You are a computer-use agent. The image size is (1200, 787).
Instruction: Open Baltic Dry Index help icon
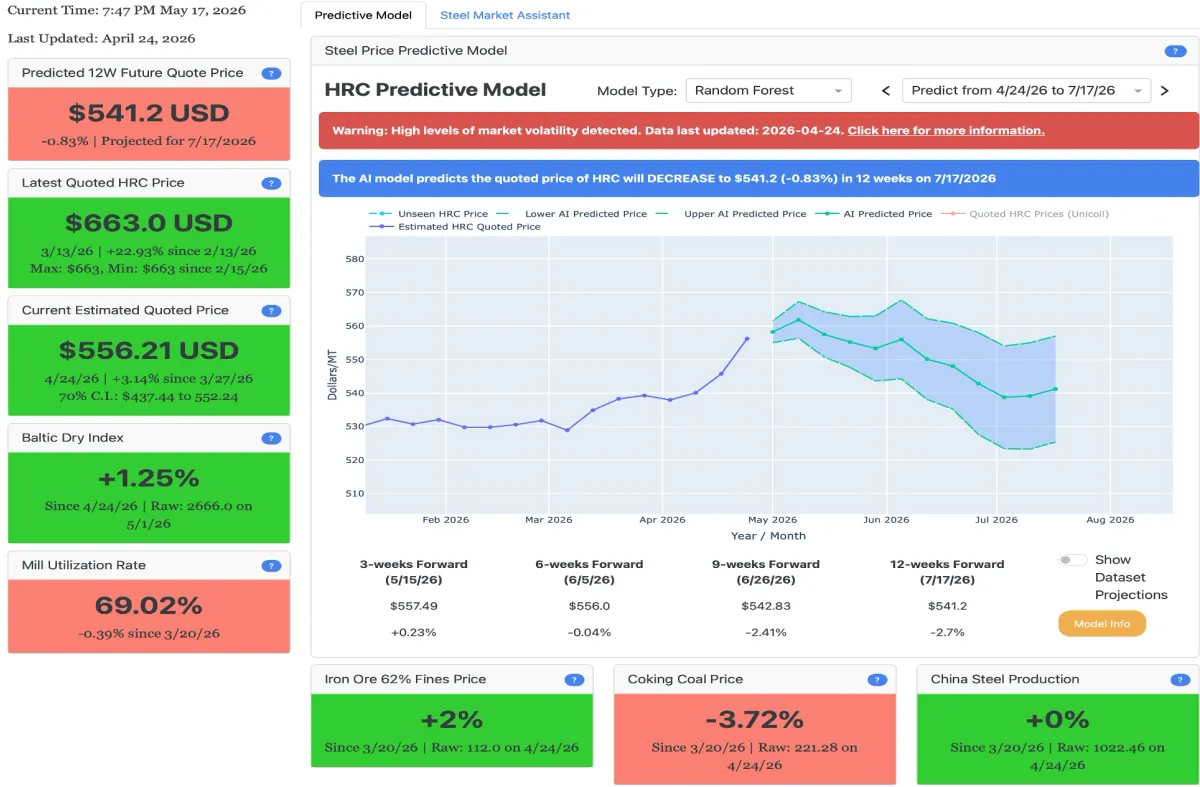tap(271, 438)
